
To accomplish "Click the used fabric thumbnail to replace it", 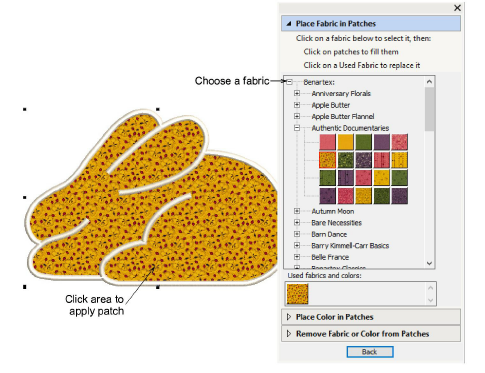I will point(297,294).
